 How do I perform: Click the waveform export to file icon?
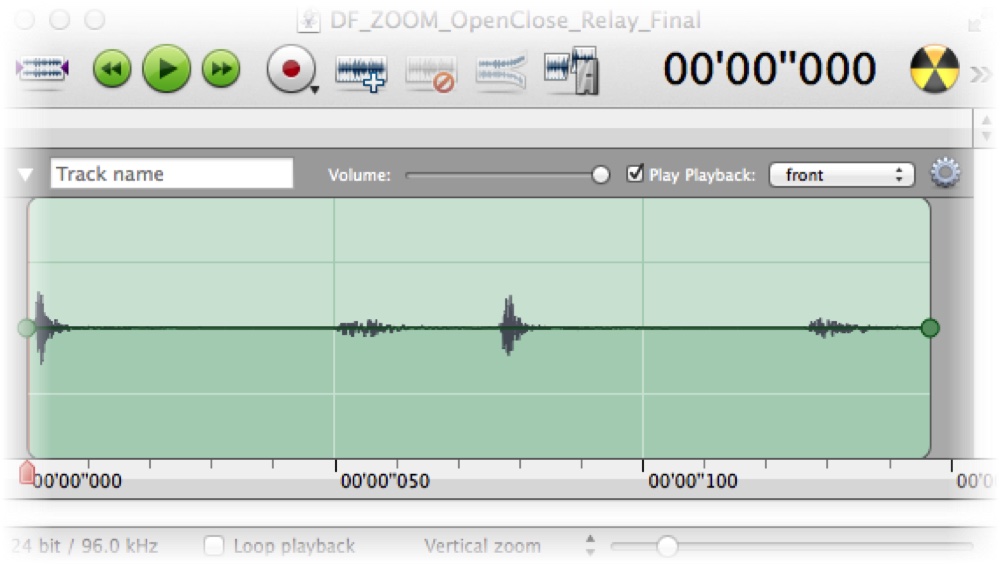[x=571, y=70]
